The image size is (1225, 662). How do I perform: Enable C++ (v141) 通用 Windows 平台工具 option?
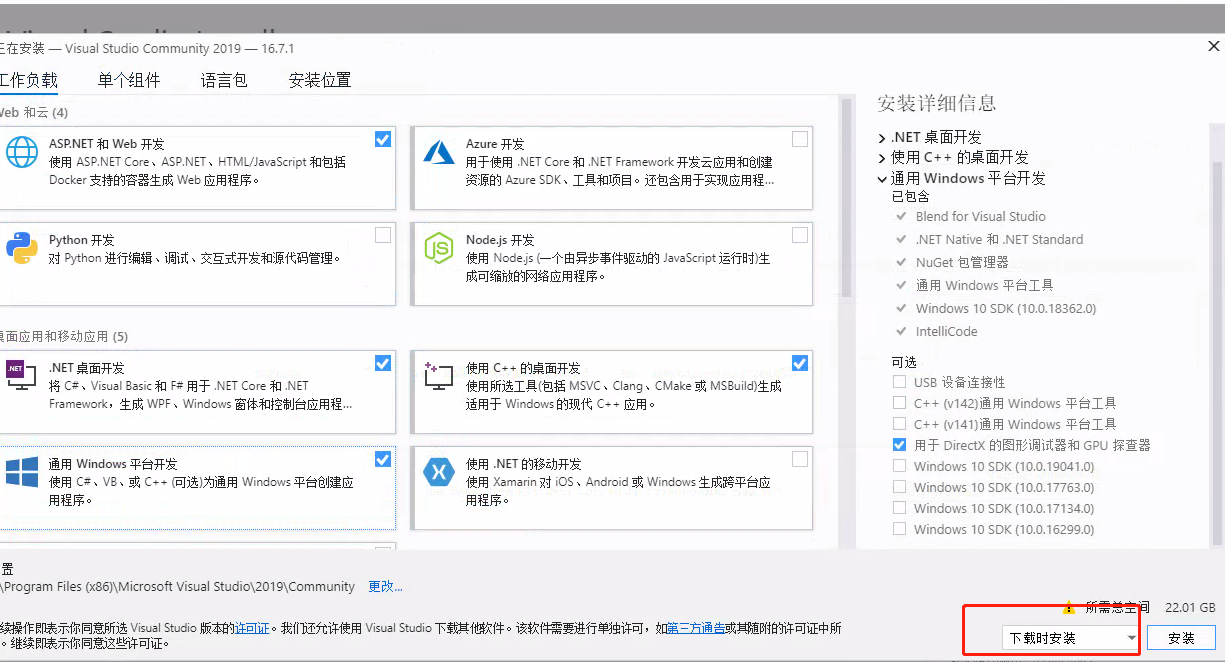click(899, 424)
